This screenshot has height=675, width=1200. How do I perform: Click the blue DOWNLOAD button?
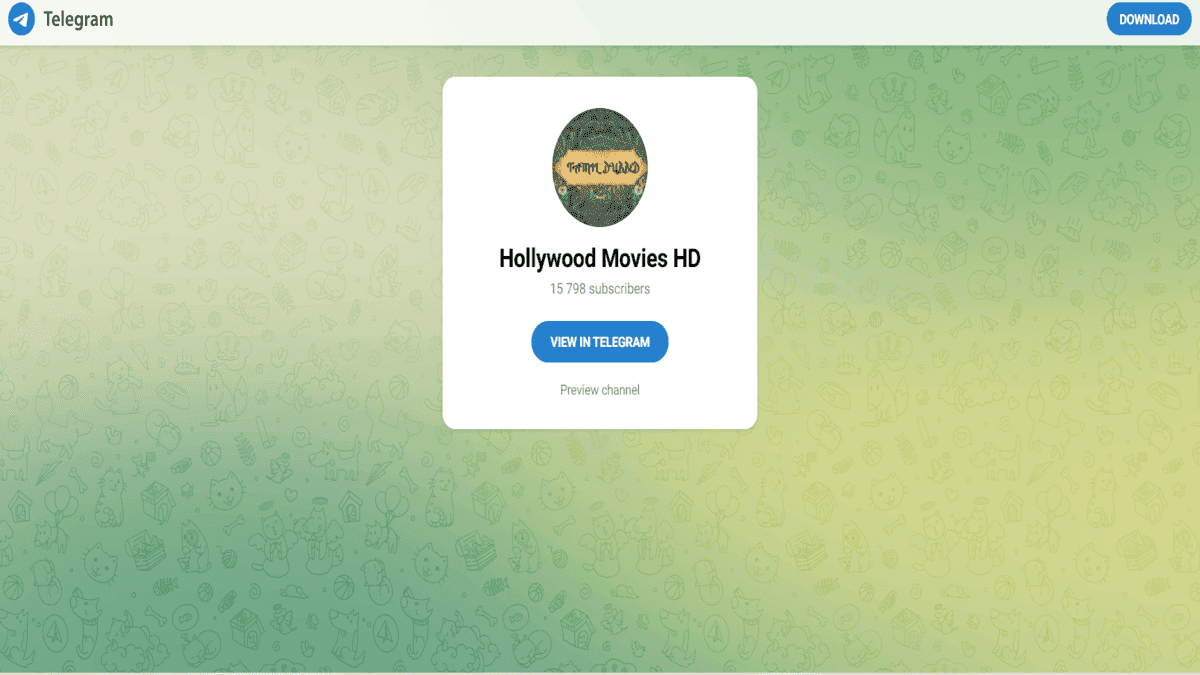click(x=1149, y=19)
